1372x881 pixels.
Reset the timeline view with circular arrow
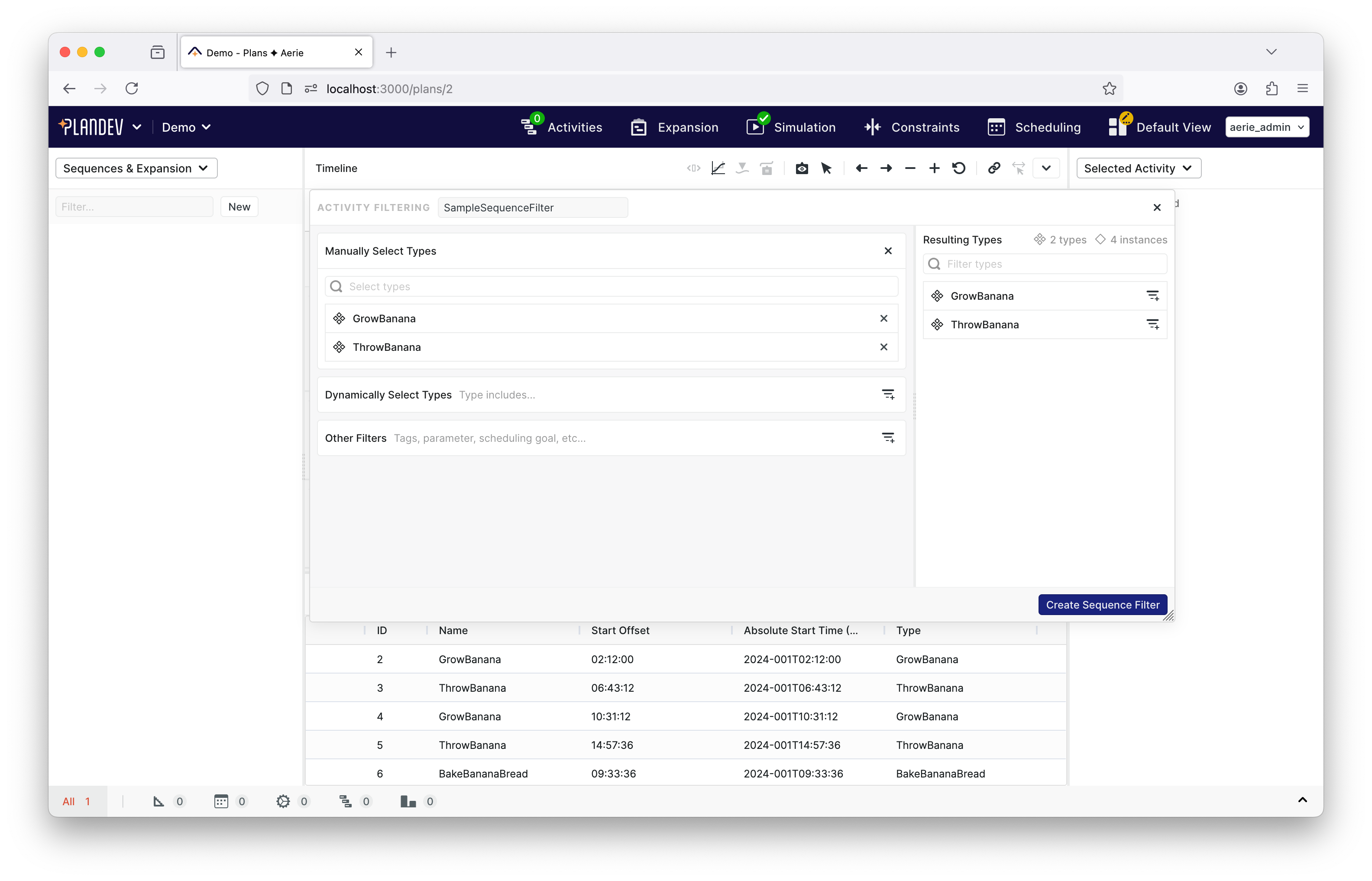click(959, 168)
